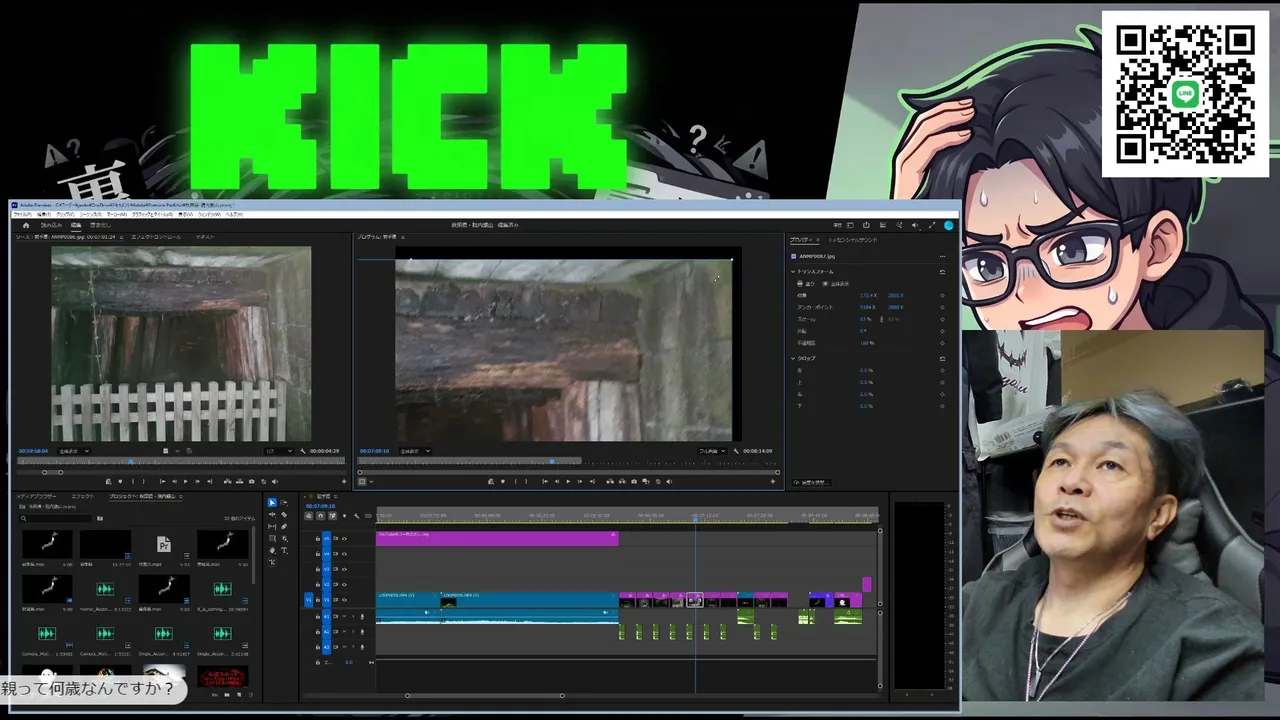Image resolution: width=1280 pixels, height=720 pixels.
Task: Open the Program monitor button editor plus
Action: click(x=772, y=482)
